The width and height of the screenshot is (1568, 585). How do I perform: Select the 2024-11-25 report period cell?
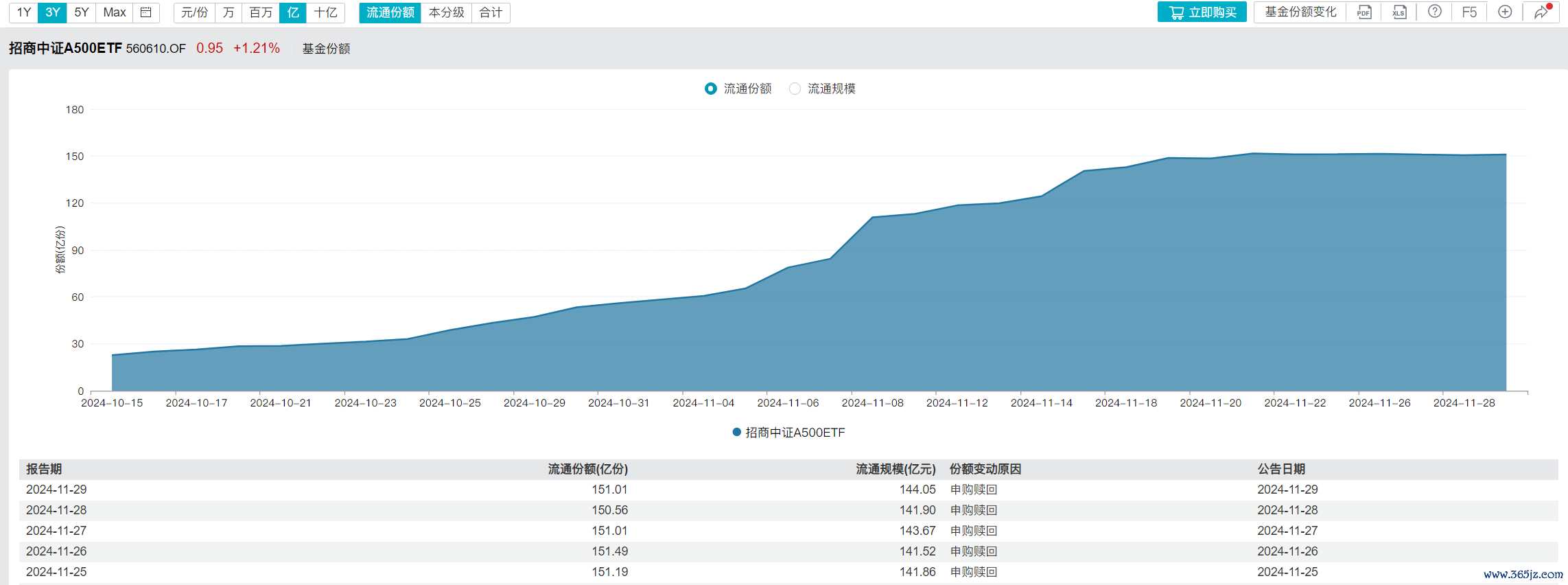tap(56, 572)
